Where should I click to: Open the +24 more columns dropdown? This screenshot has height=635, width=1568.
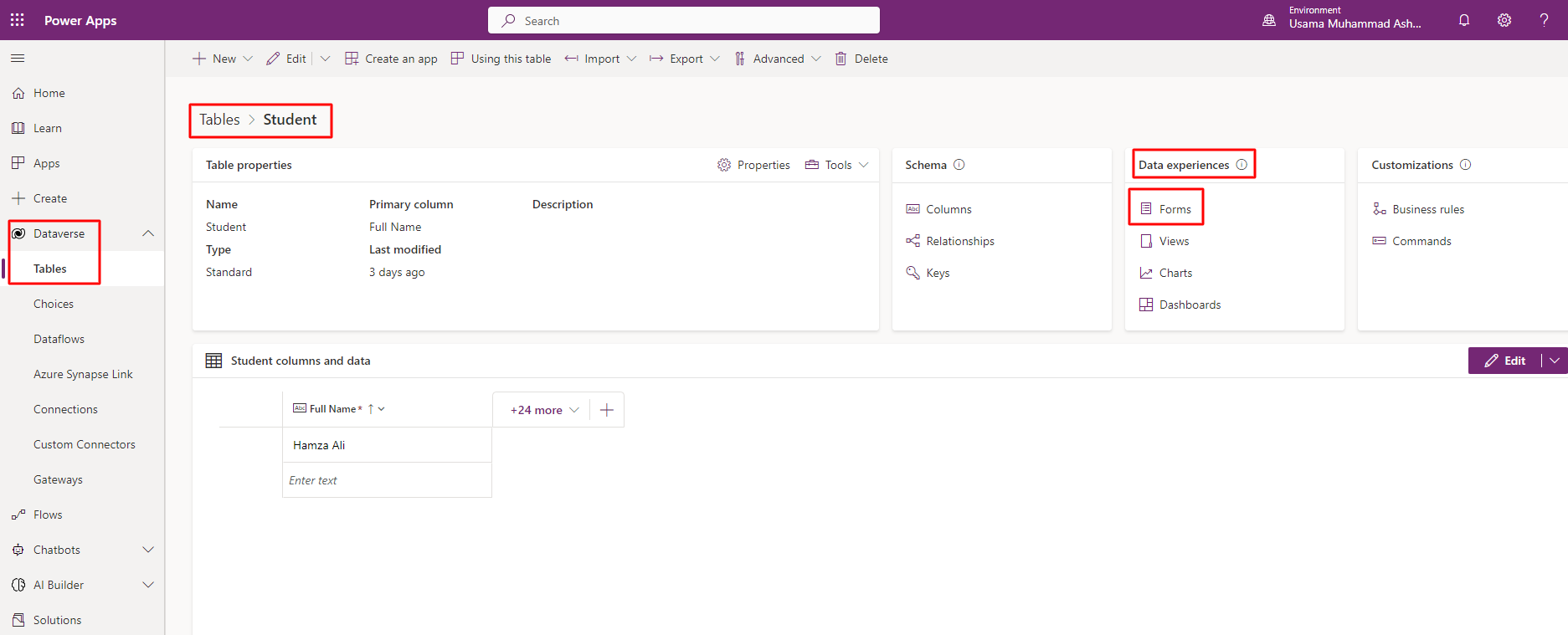click(544, 410)
